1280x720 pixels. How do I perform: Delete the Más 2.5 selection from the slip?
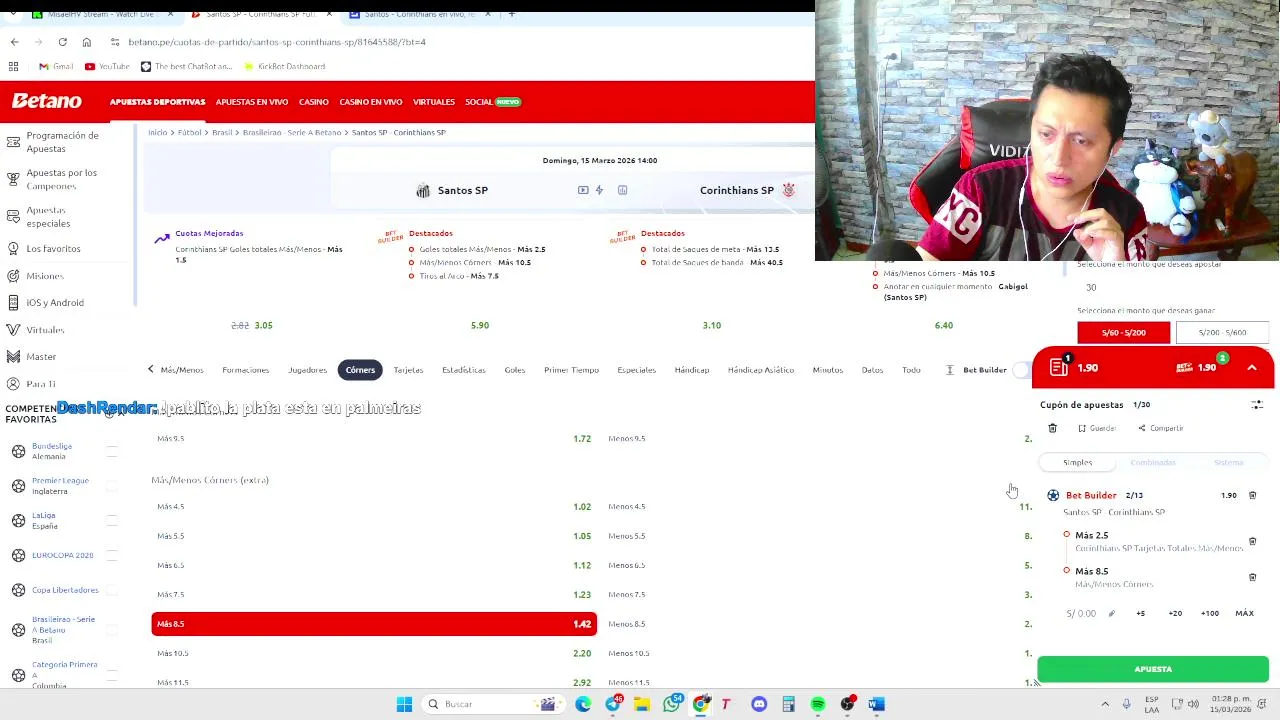tap(1252, 541)
